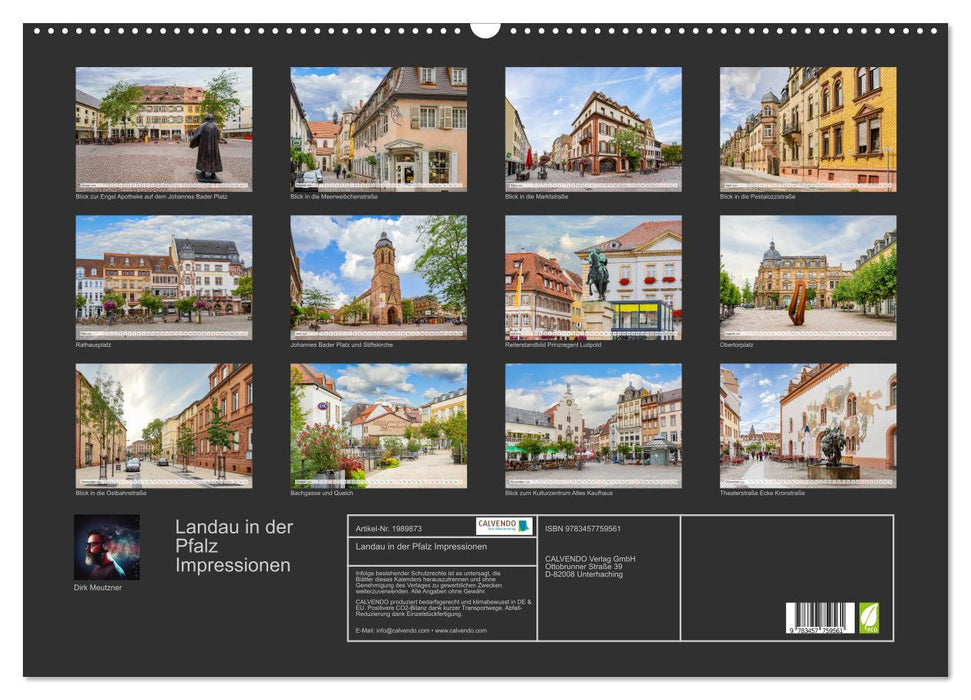Click the ISBN barcode
The width and height of the screenshot is (971, 700).
click(820, 618)
